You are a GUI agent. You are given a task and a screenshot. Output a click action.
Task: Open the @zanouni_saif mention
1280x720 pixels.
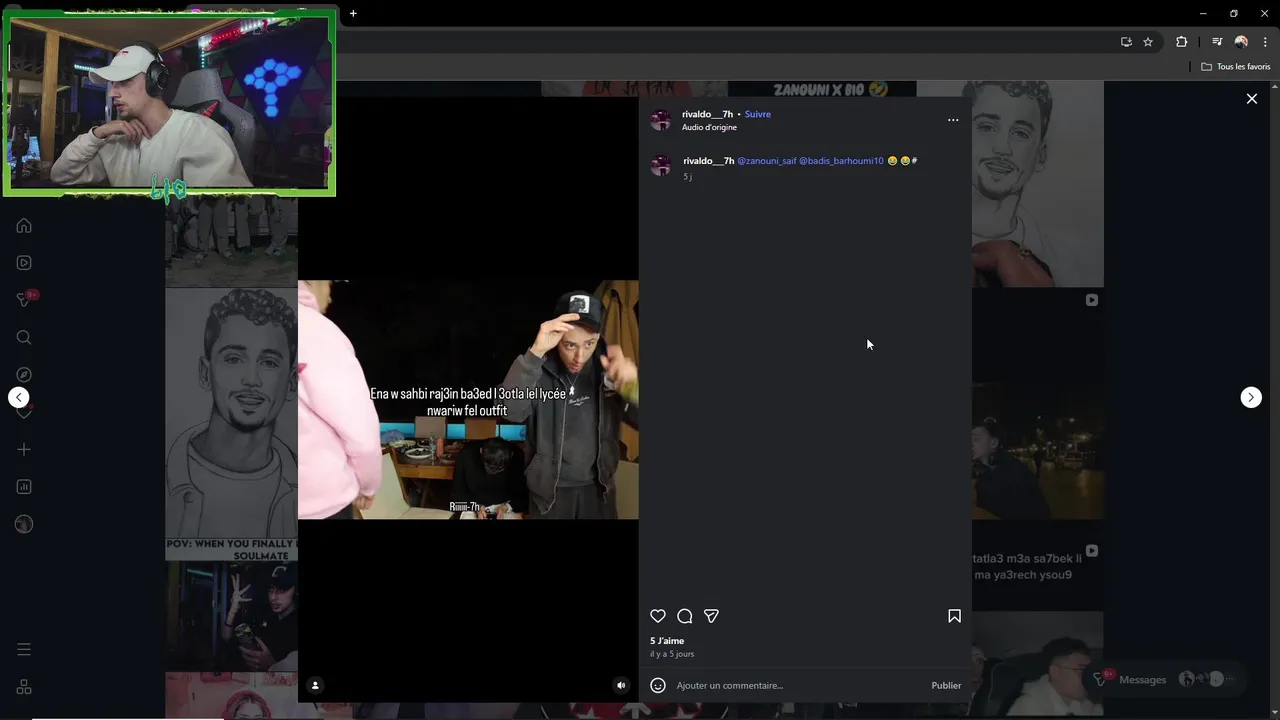coord(766,161)
